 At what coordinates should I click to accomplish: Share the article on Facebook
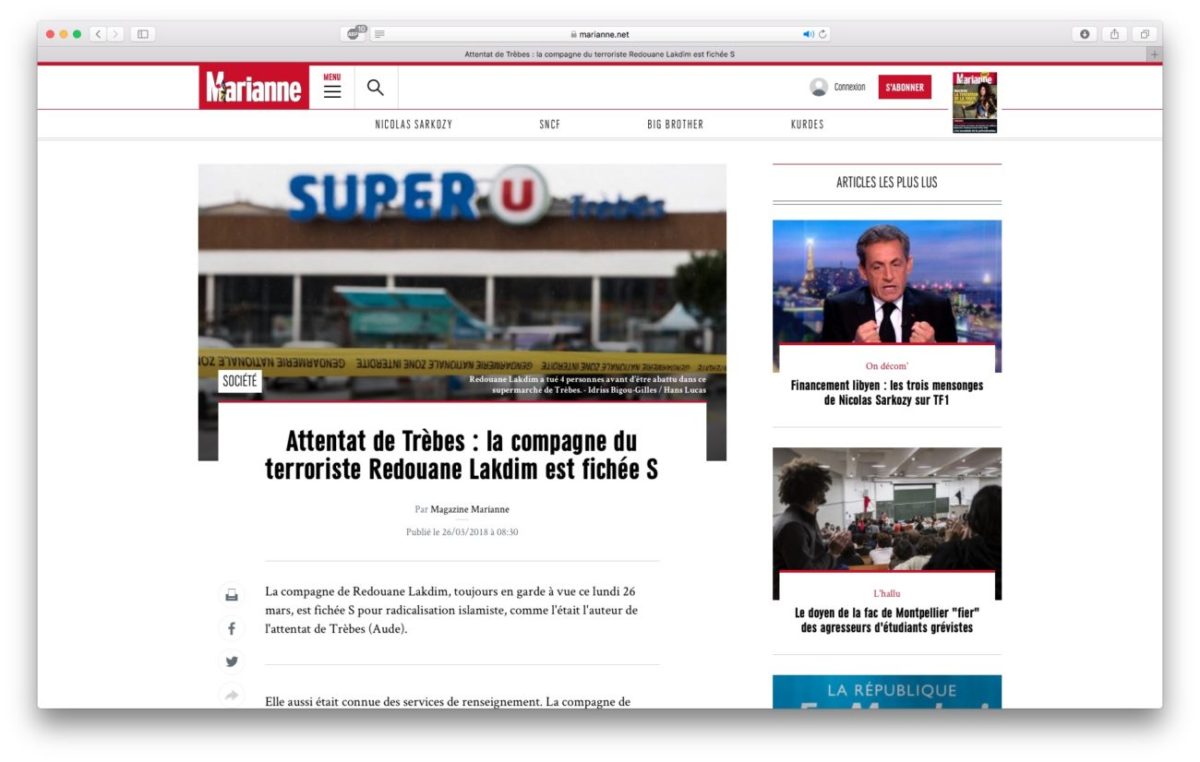pos(231,628)
